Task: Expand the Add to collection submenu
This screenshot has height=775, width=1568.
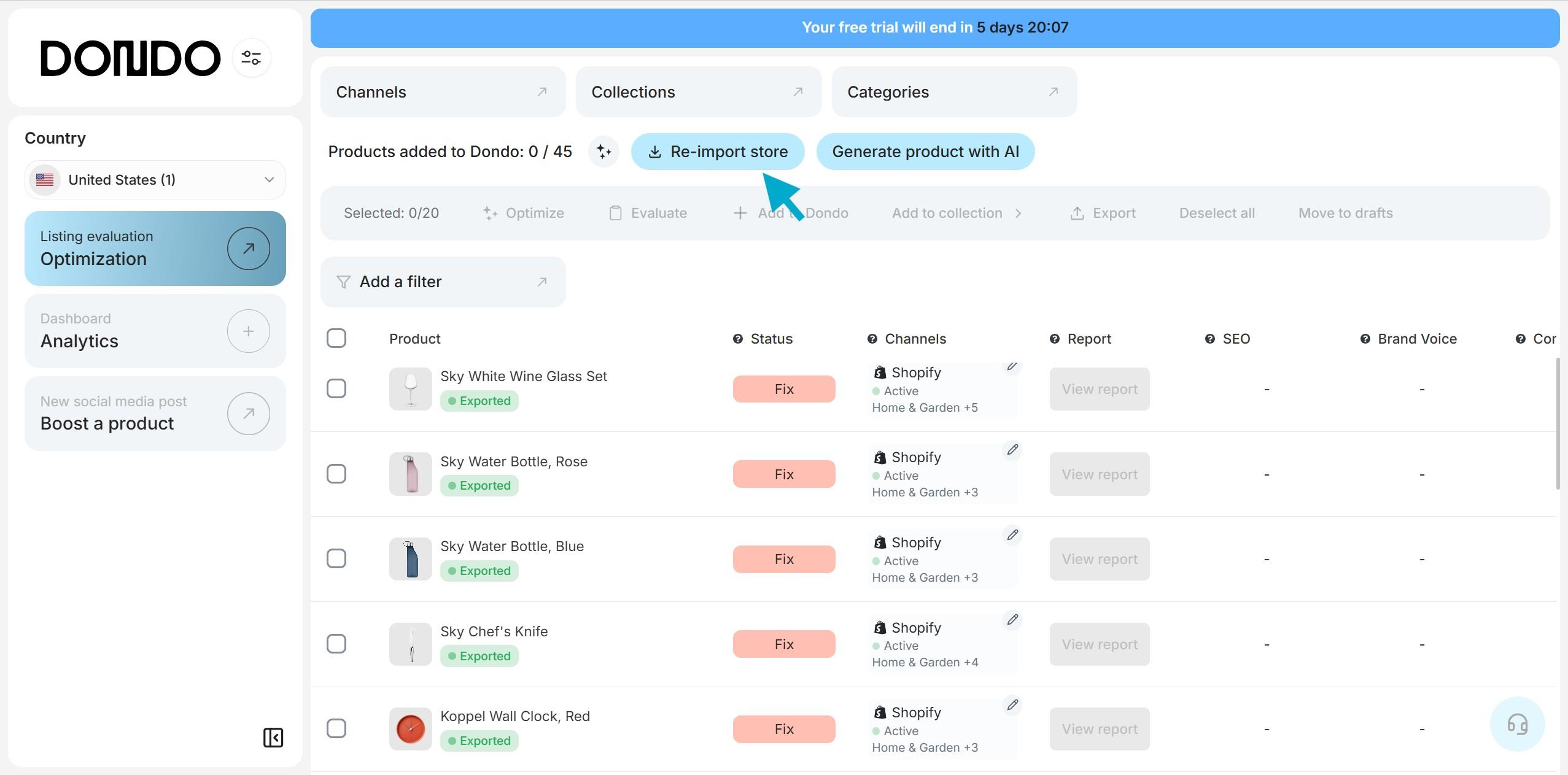Action: [x=957, y=213]
